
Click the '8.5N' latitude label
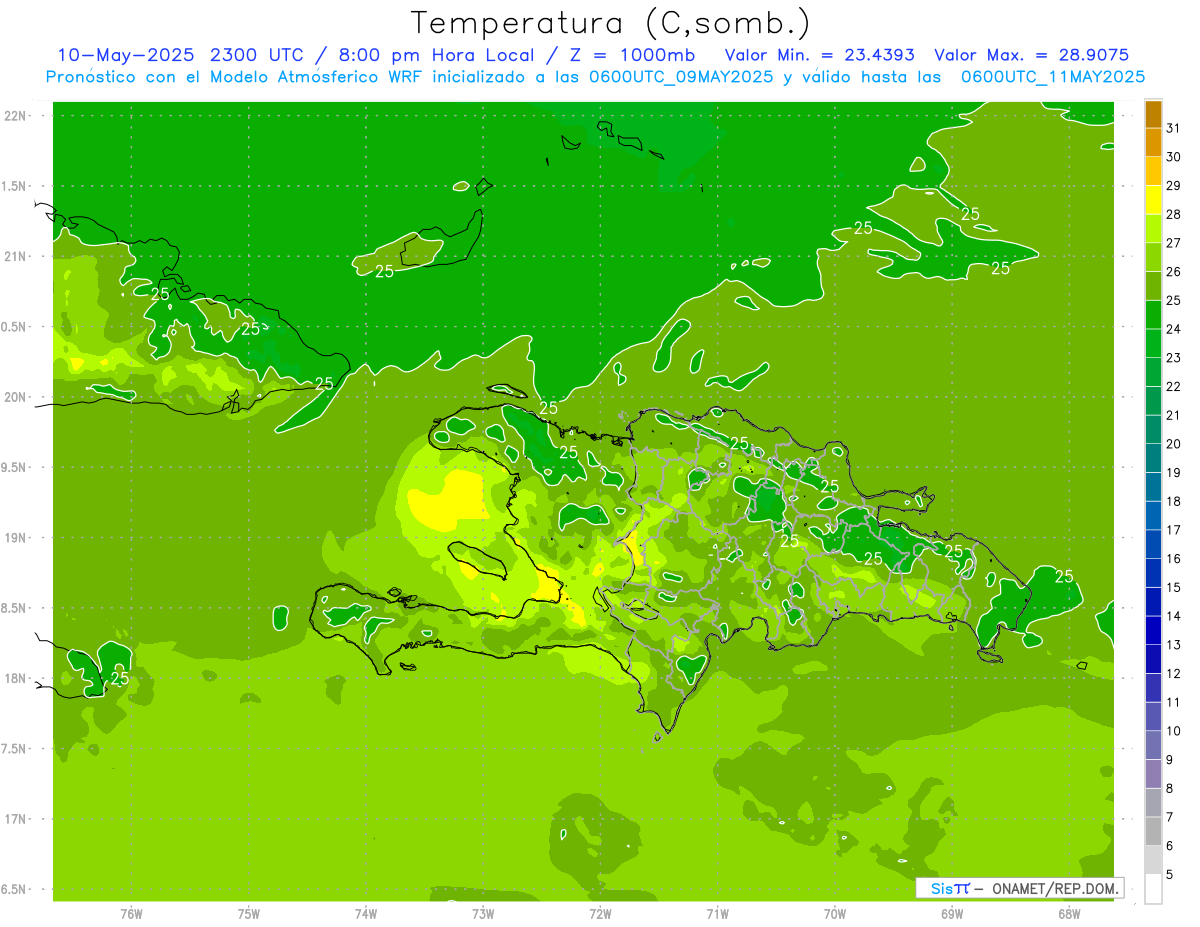pos(15,608)
